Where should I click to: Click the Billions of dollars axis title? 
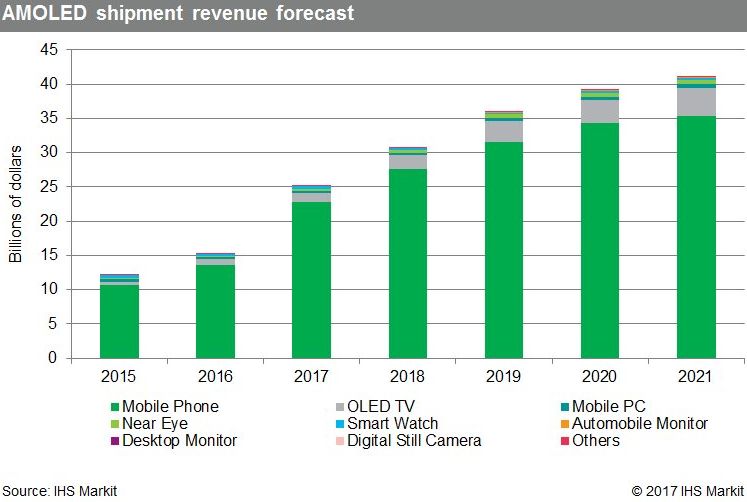(x=16, y=204)
